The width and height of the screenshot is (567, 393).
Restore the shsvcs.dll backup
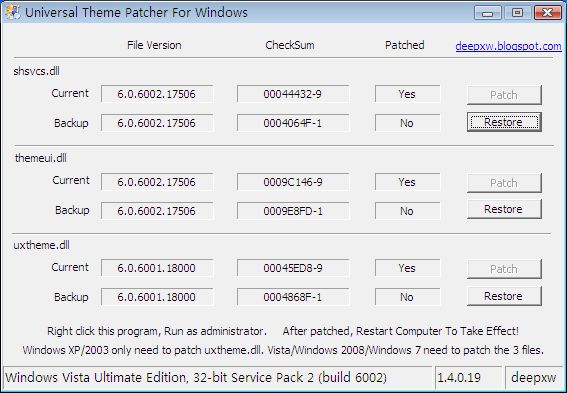click(504, 122)
